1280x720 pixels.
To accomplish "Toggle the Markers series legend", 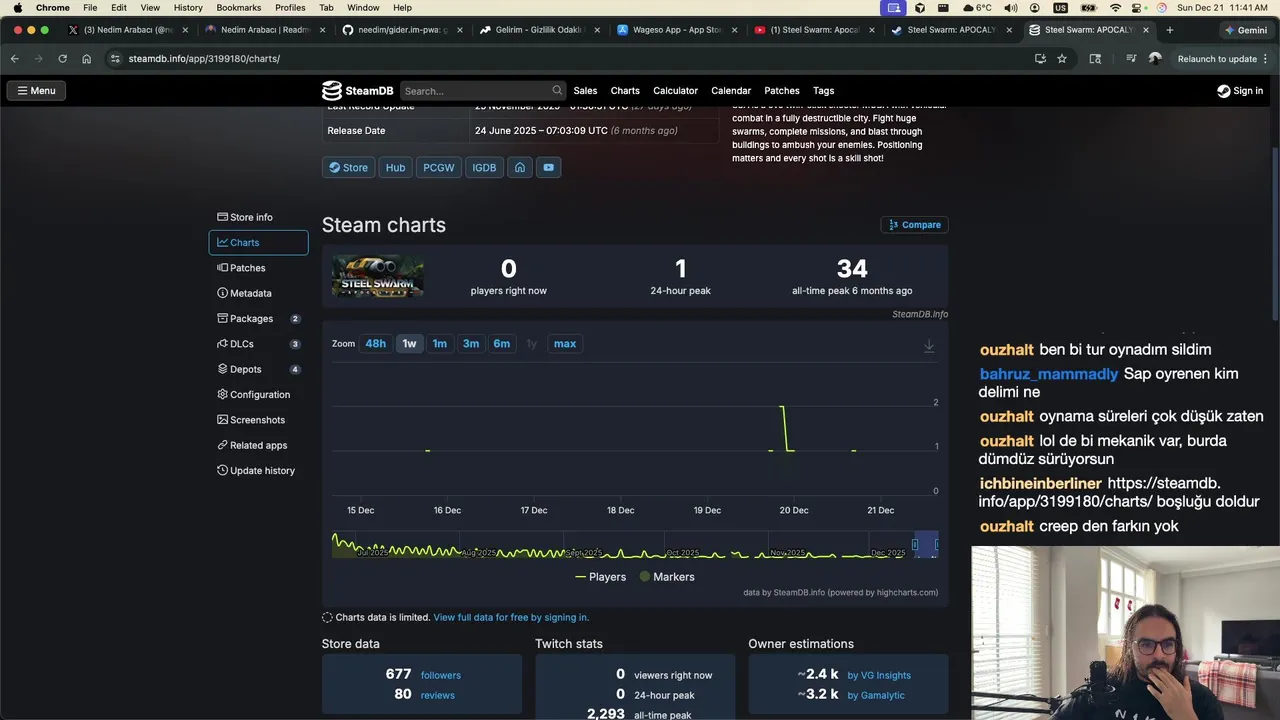I will pyautogui.click(x=667, y=577).
